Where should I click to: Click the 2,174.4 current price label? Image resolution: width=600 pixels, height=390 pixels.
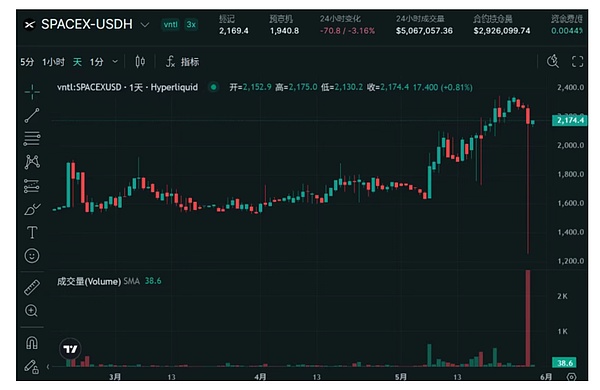[570, 121]
